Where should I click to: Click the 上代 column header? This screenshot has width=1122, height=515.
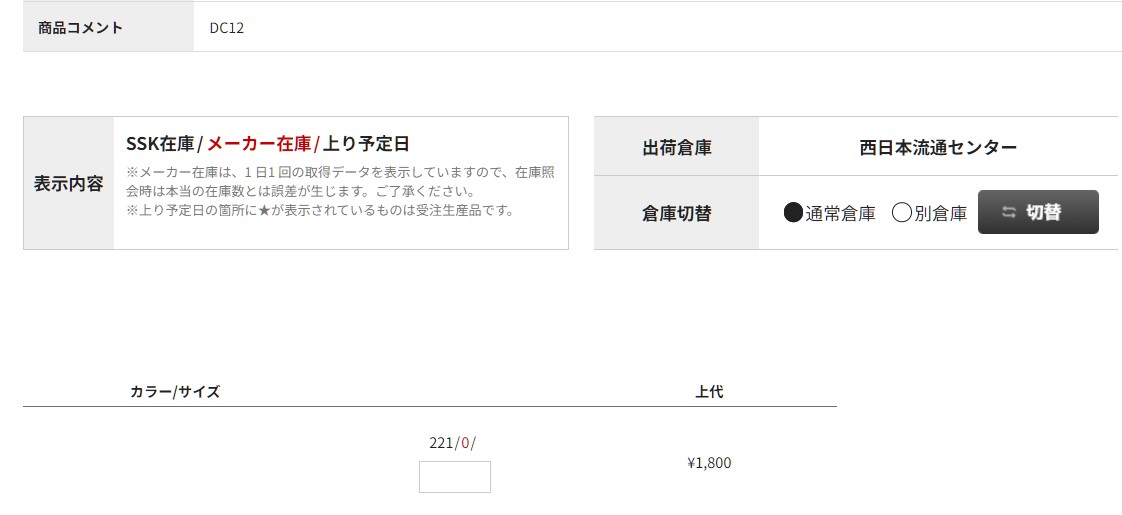coord(709,391)
